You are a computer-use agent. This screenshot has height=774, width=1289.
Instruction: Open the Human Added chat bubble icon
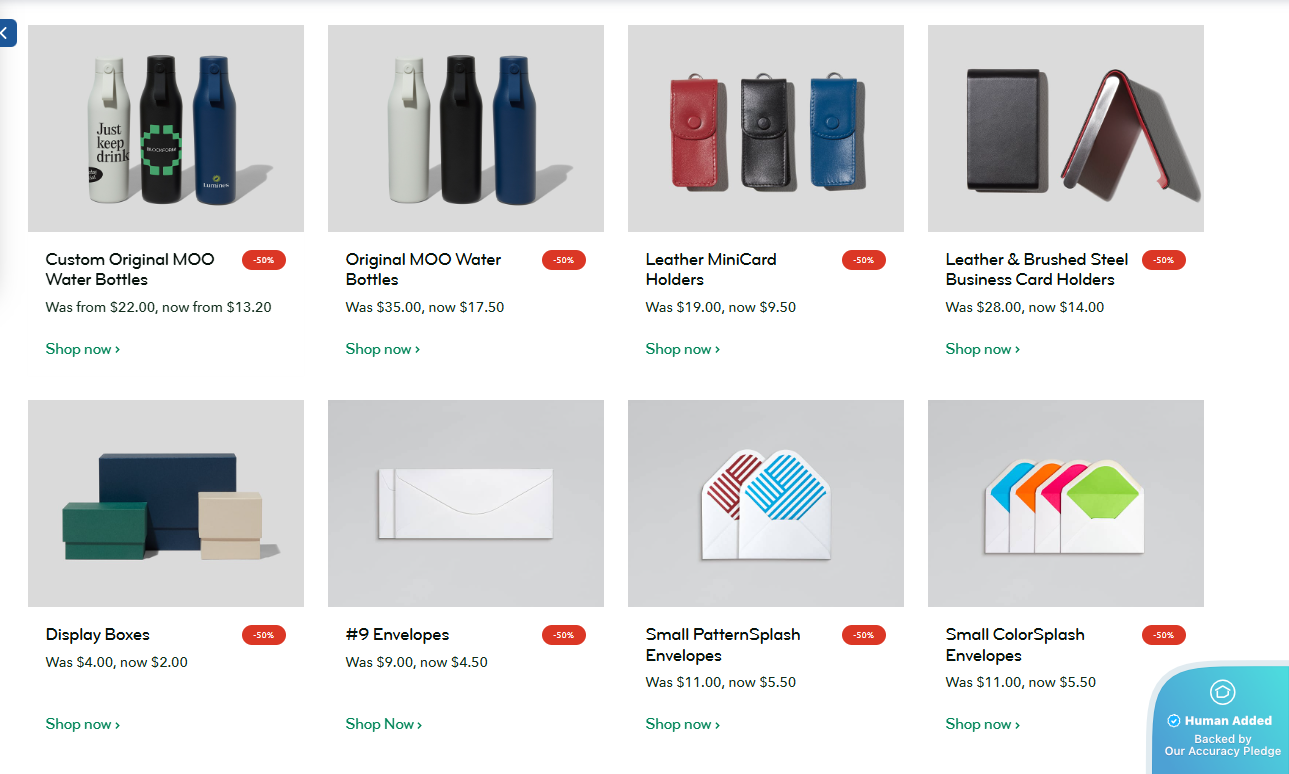point(1222,692)
